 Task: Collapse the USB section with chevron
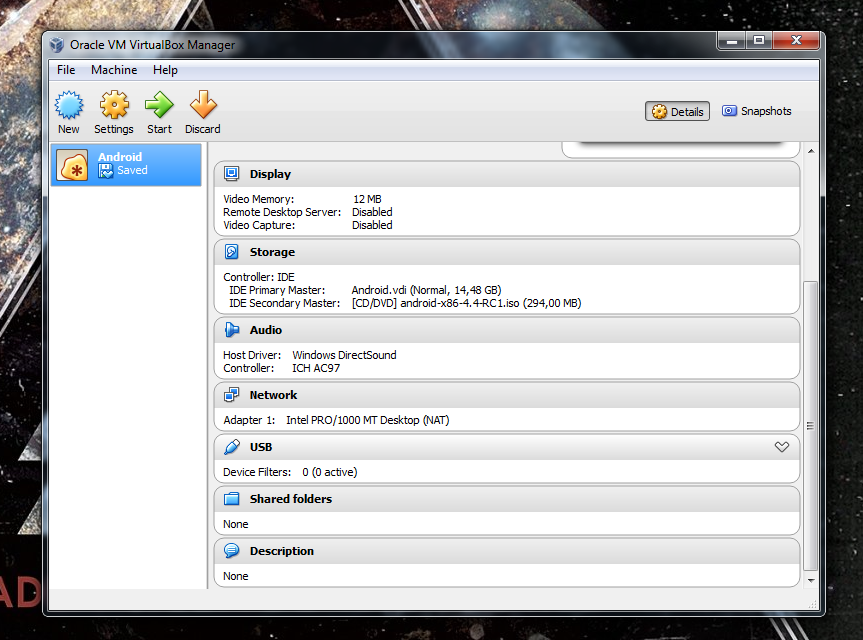point(782,447)
